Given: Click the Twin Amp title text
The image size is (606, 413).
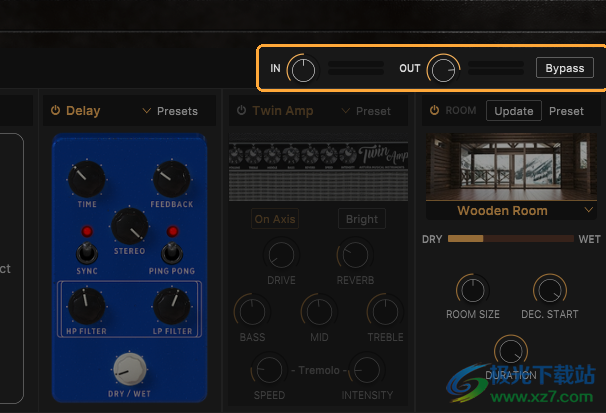Looking at the screenshot, I should click(283, 111).
